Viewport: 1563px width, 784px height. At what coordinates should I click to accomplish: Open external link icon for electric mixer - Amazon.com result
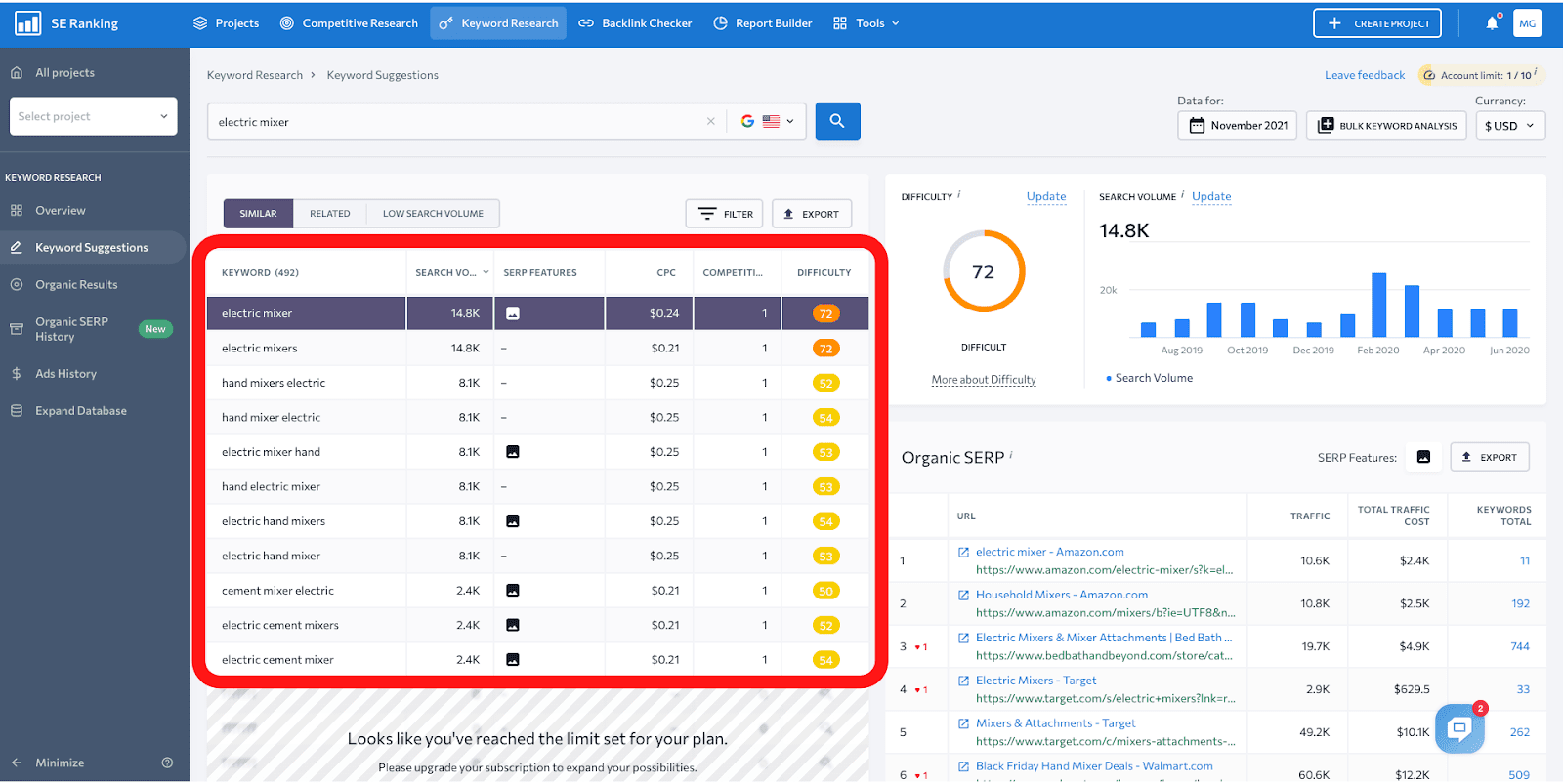coord(963,553)
